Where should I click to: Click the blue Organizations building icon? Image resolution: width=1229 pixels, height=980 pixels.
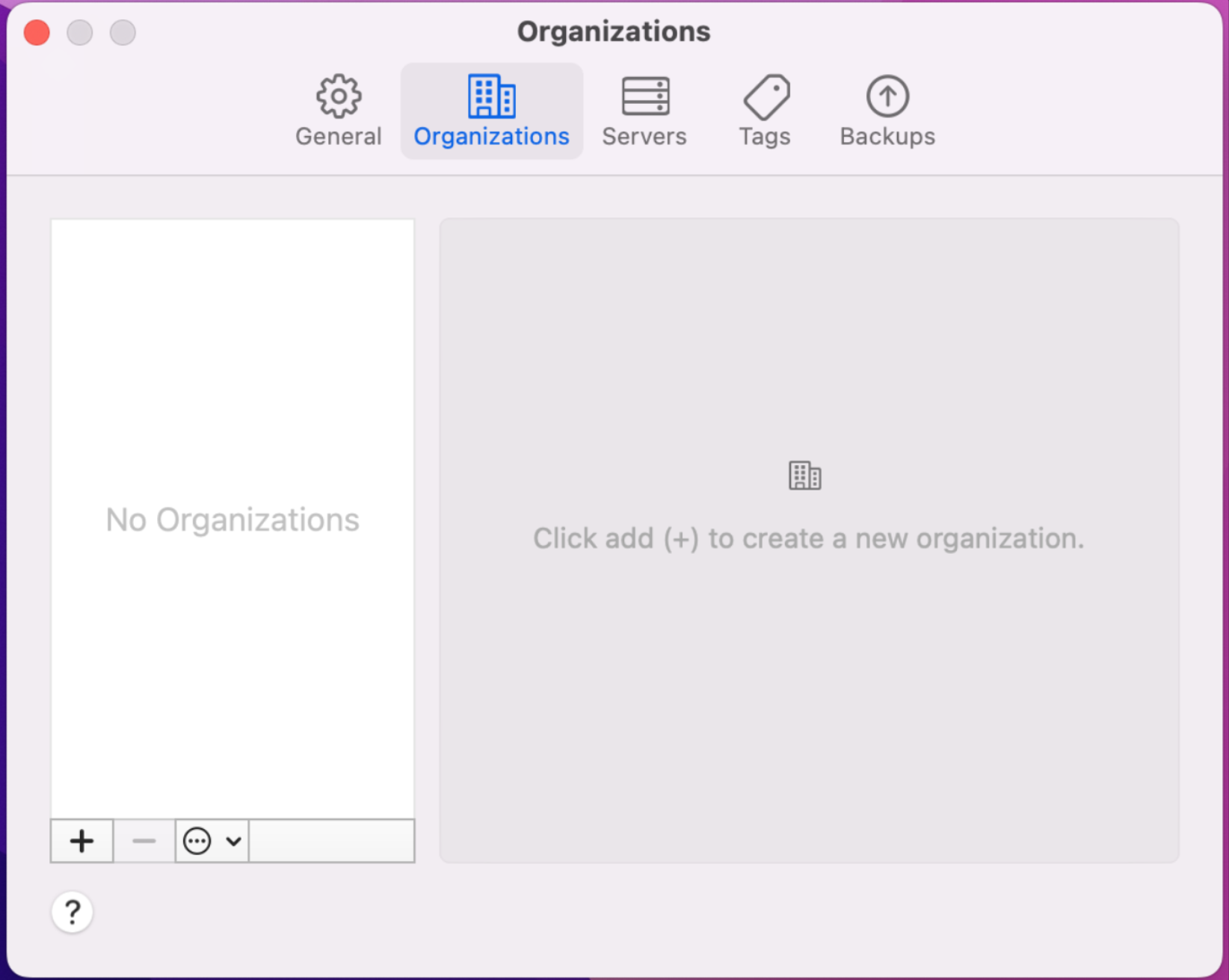(x=491, y=96)
